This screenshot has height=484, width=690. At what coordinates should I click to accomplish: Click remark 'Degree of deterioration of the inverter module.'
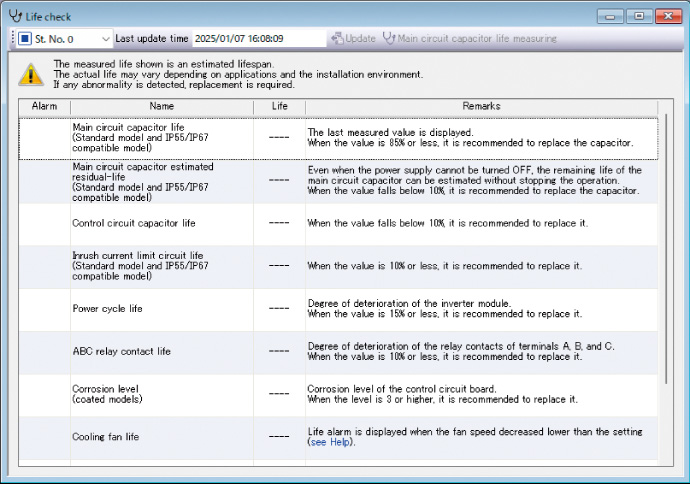coord(409,304)
